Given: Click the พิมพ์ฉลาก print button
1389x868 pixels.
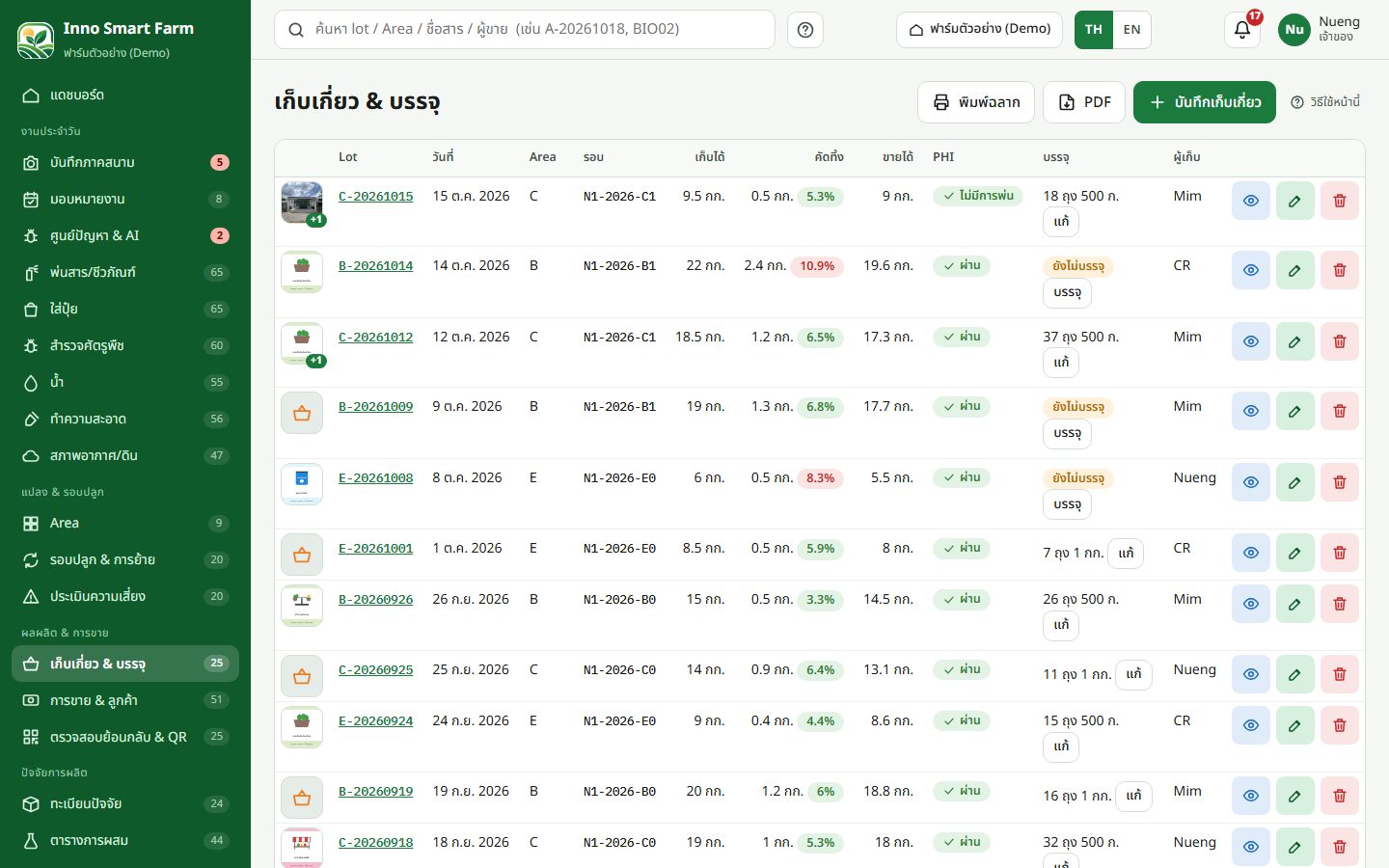Looking at the screenshot, I should (x=976, y=102).
